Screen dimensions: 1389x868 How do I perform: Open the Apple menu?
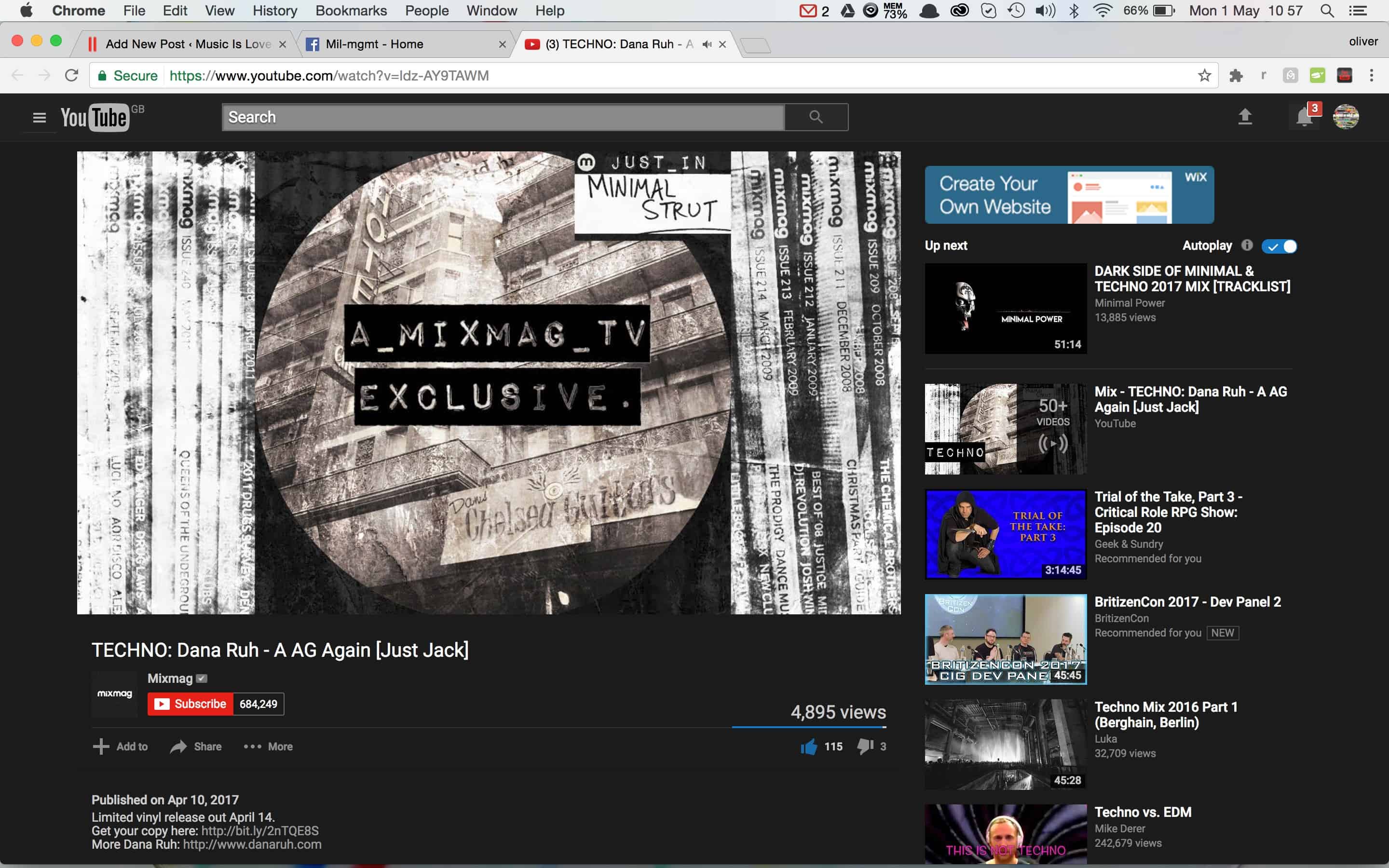pos(26,11)
